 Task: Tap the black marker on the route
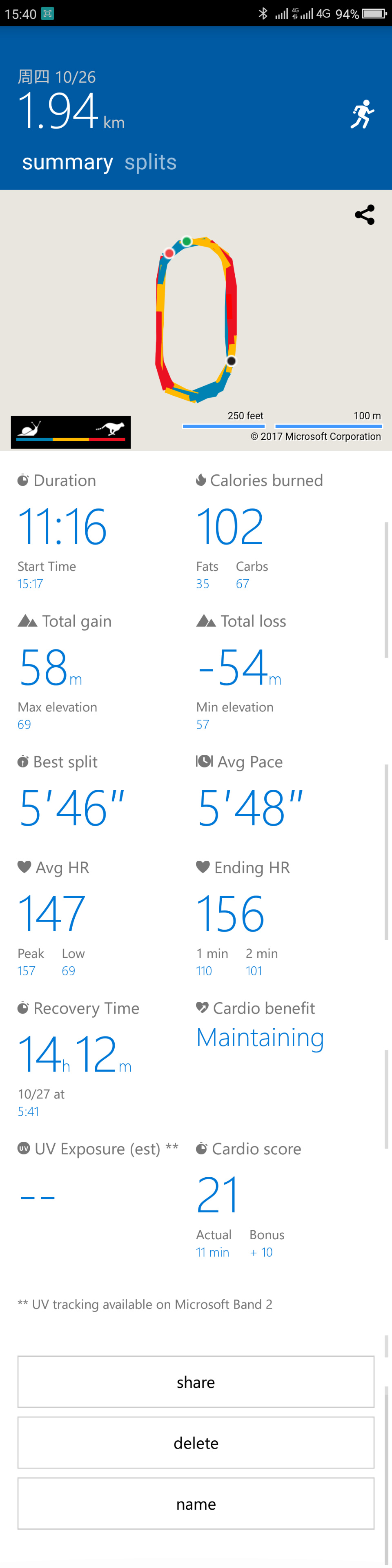pos(231,361)
